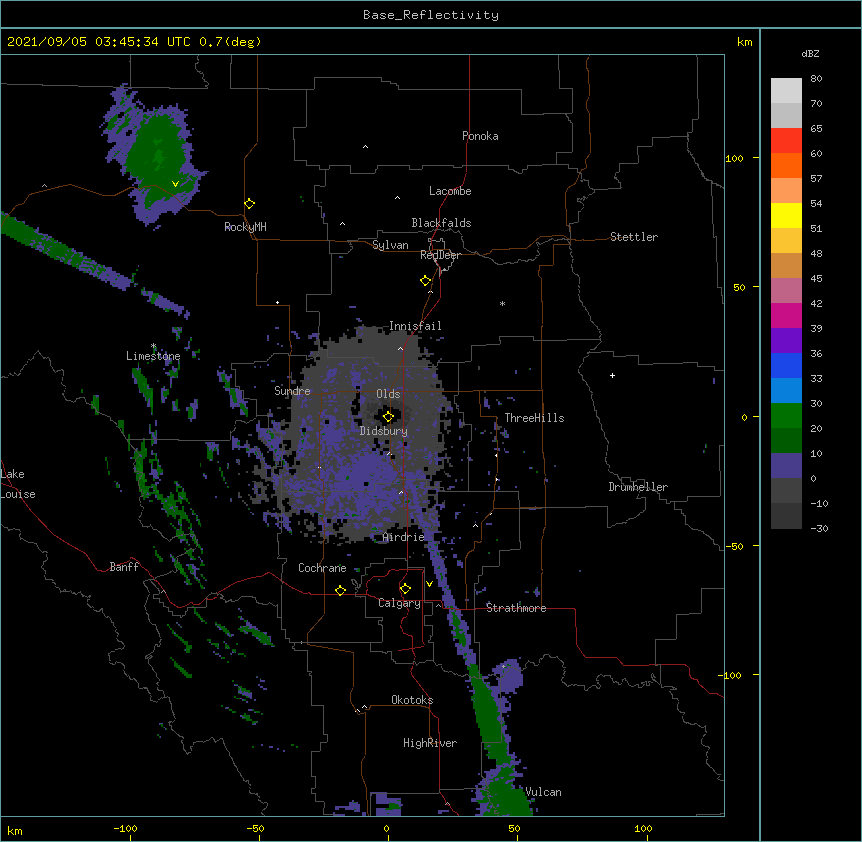Select the bright green swatch between 30 and 20 dBZ
The image size is (862, 842).
click(786, 416)
